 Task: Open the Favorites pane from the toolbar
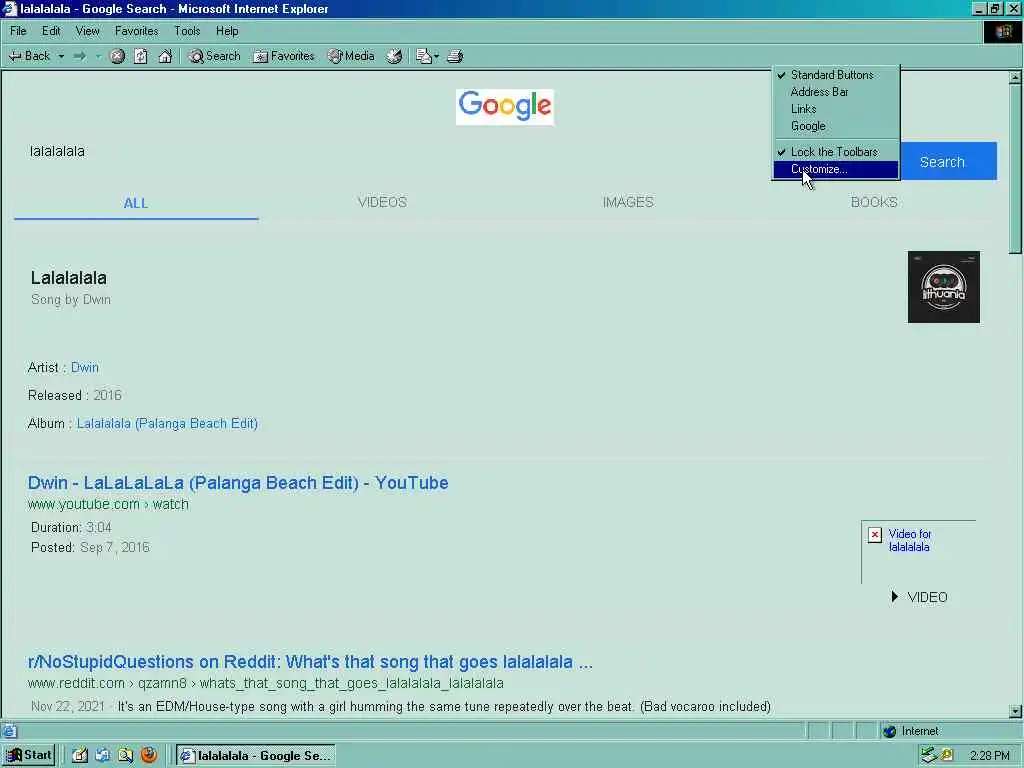(284, 56)
